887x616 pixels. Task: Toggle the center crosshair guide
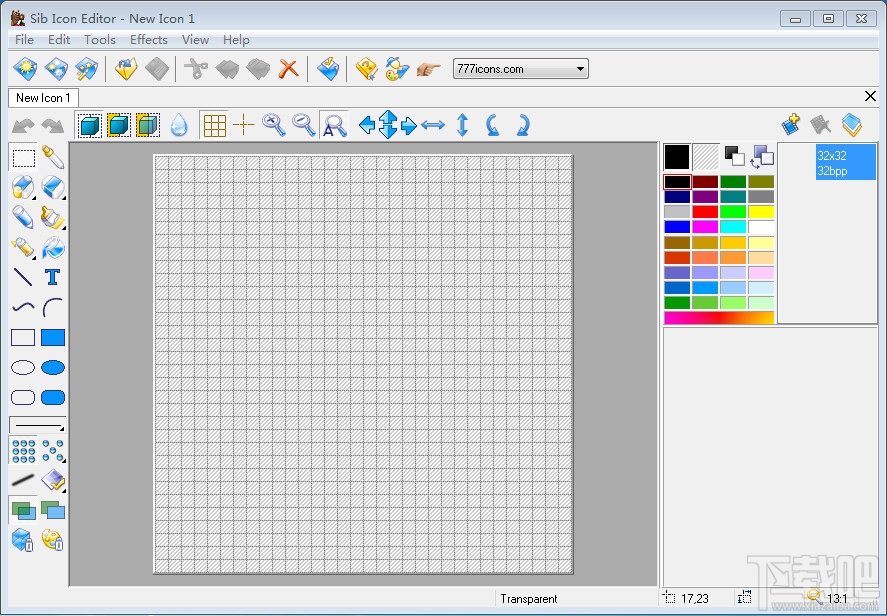point(244,125)
